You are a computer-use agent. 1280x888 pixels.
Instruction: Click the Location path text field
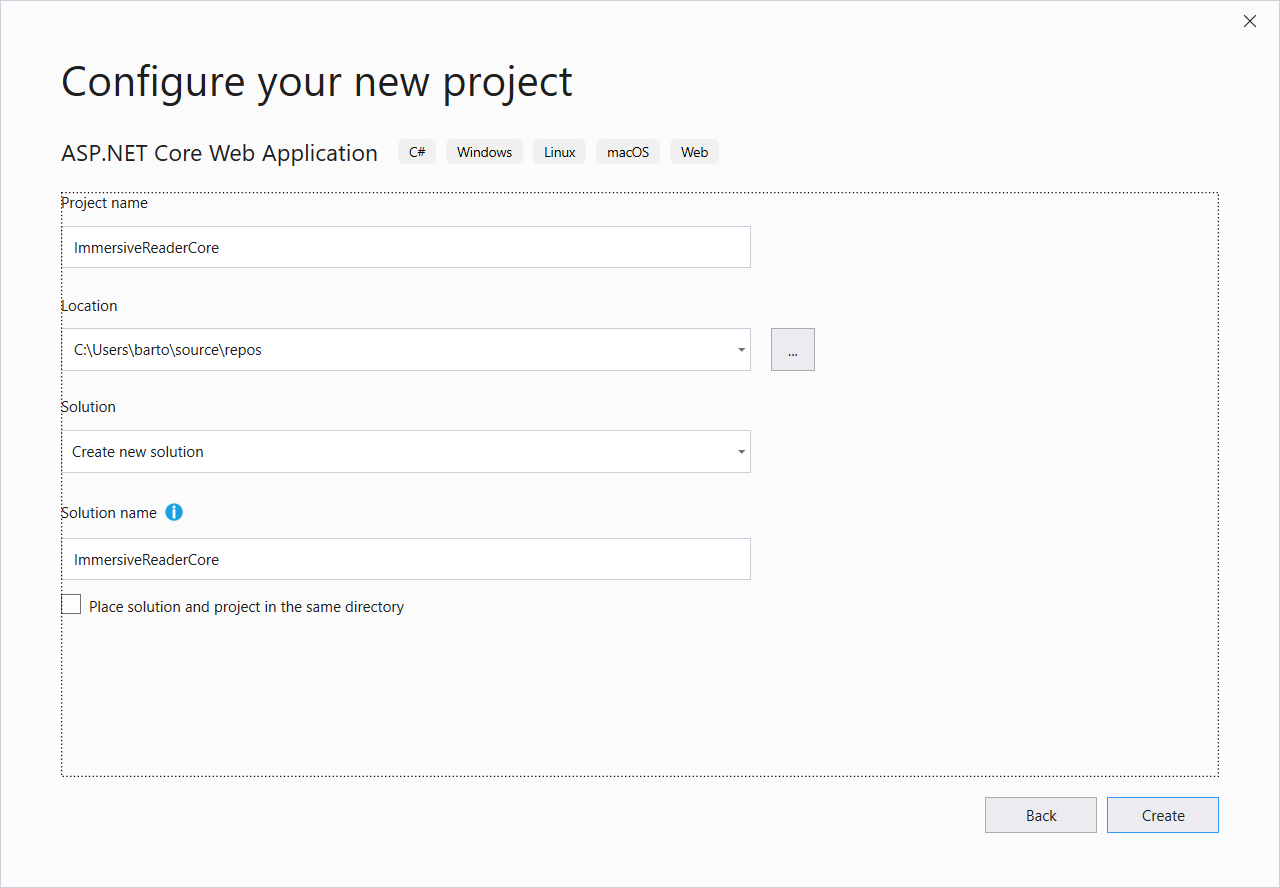click(395, 350)
